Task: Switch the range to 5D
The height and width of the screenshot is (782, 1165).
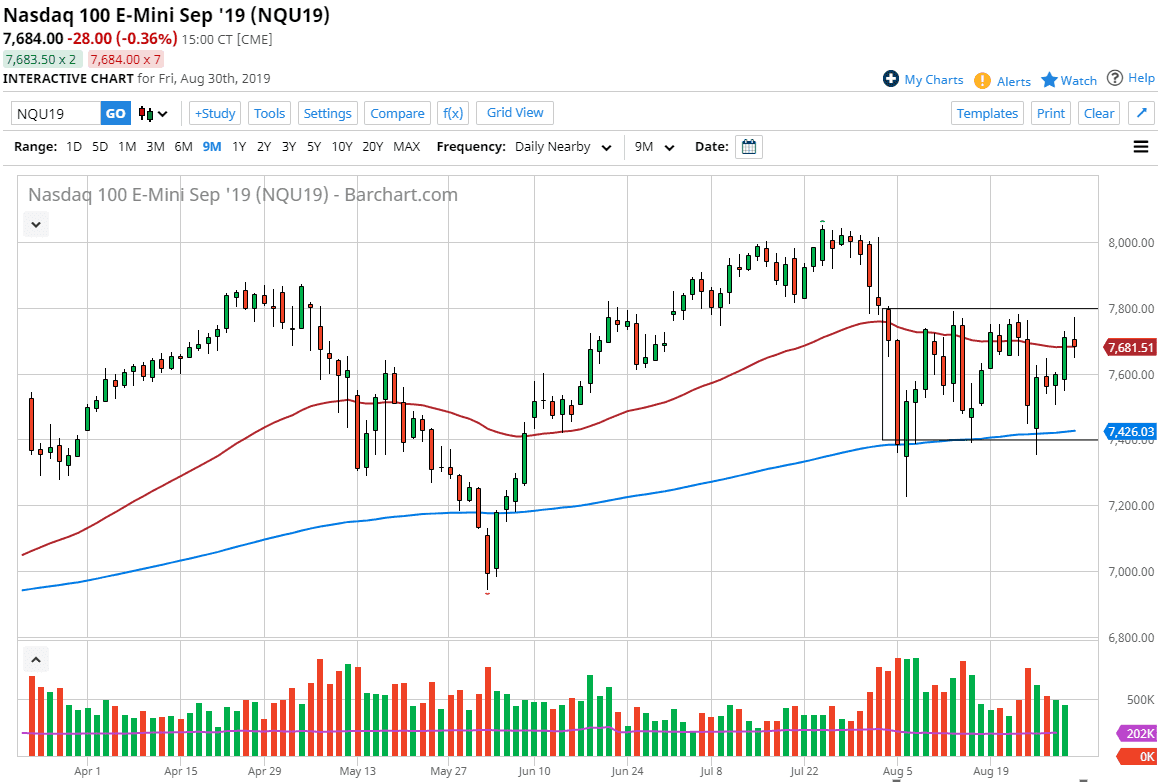Action: point(99,146)
